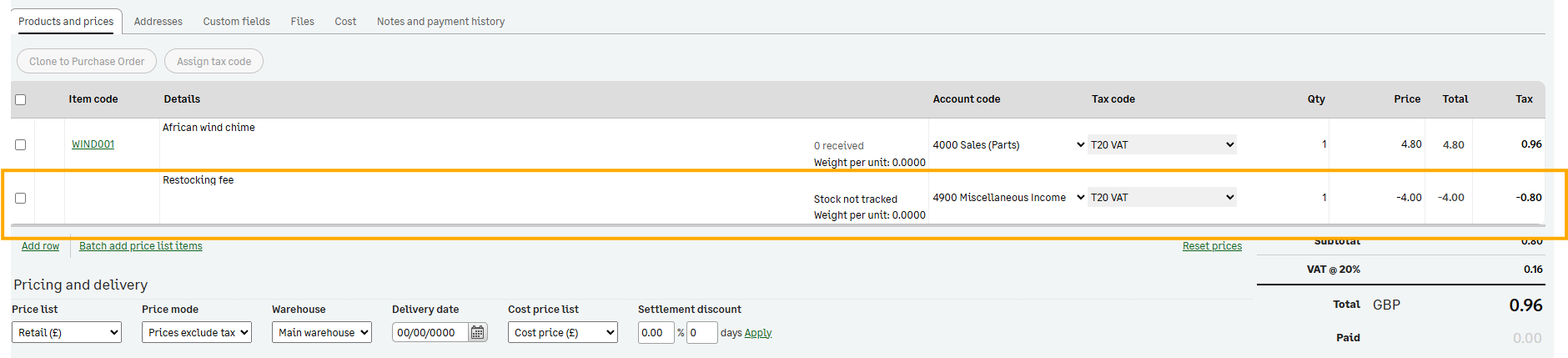
Task: Click the settlement discount percent field
Action: [x=656, y=332]
